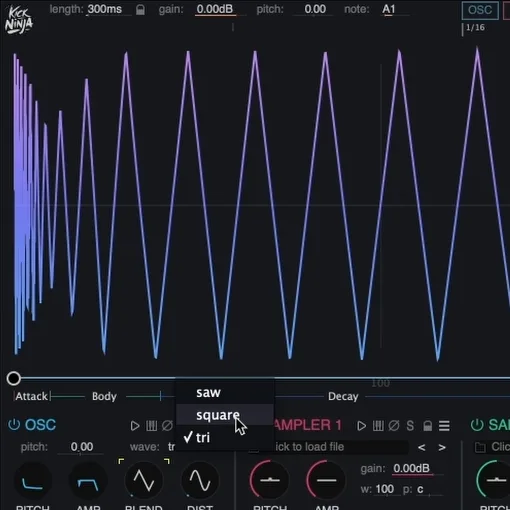This screenshot has height=510, width=510.
Task: Click the OSC pitch 0.00 value
Action: [82, 447]
